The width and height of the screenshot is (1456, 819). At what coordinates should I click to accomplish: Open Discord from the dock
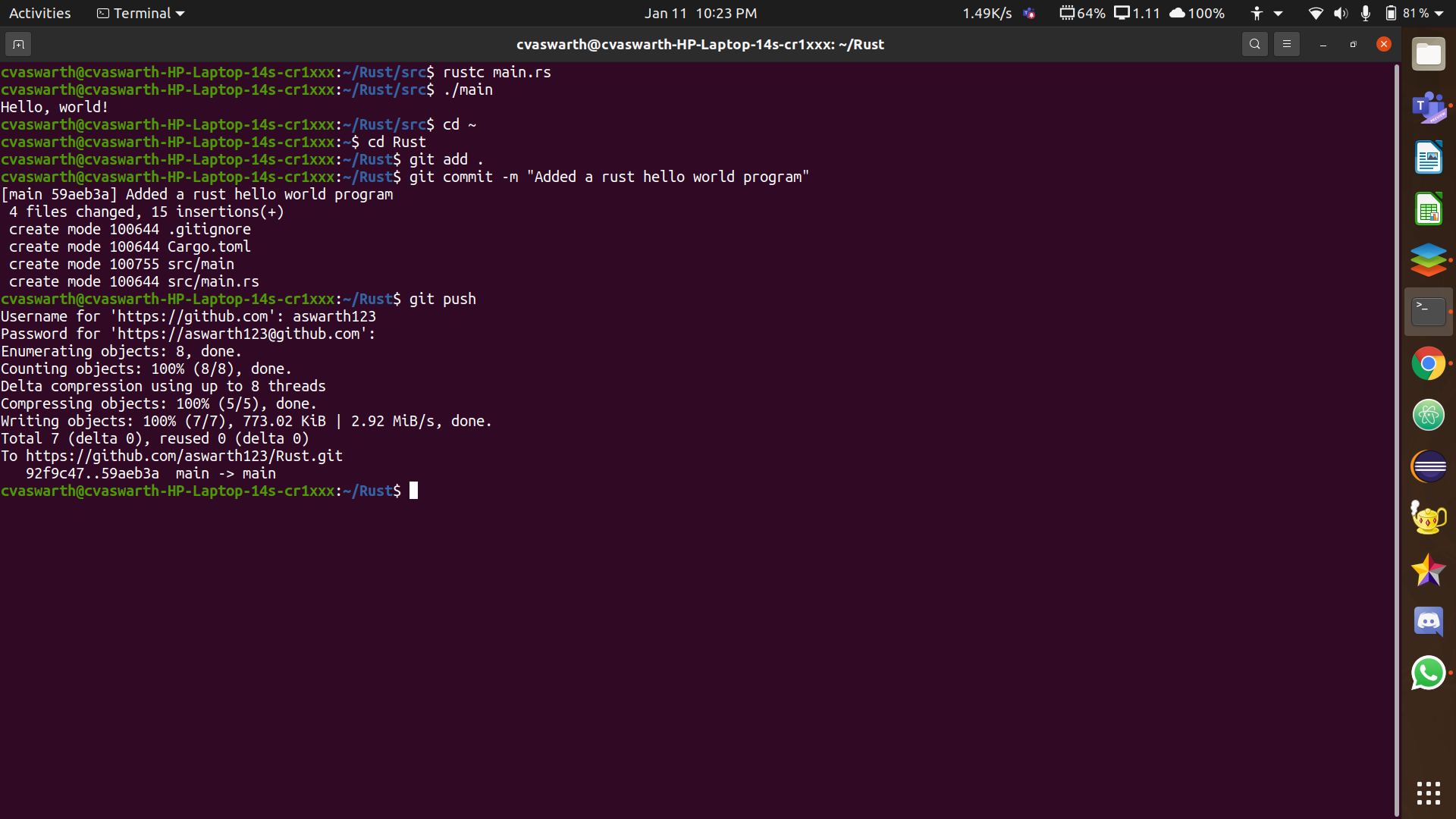tap(1428, 622)
